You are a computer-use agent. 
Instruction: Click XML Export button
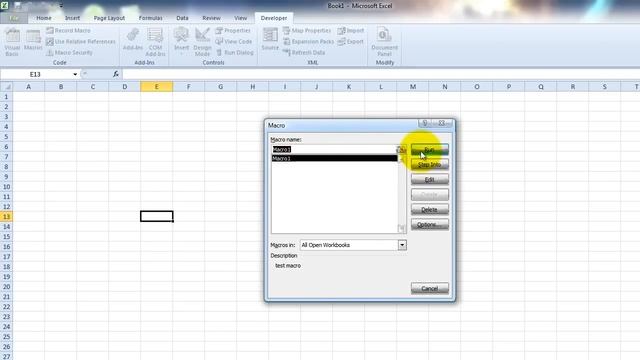[x=351, y=42]
